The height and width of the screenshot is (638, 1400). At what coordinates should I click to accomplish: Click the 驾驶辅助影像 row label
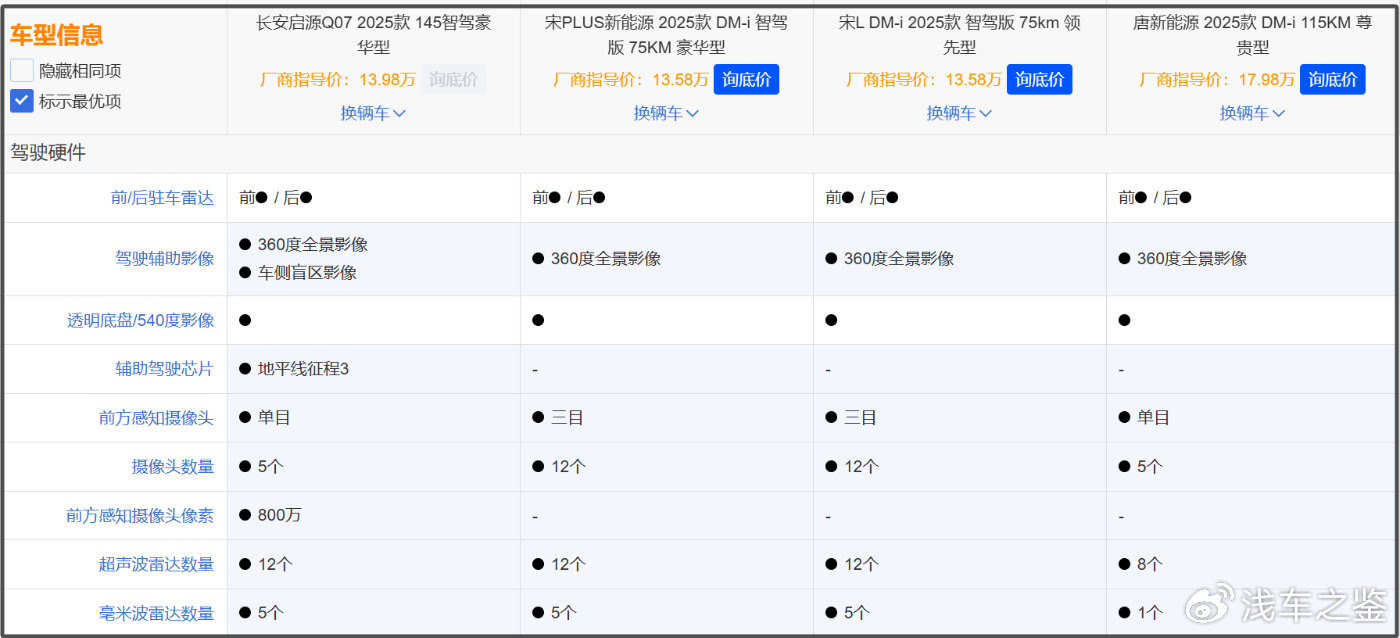coord(164,259)
